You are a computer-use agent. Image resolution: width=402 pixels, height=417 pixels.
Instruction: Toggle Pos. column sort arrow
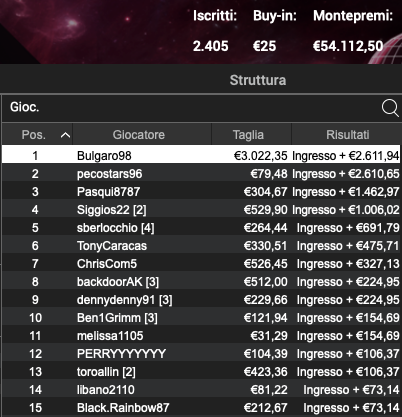click(66, 135)
